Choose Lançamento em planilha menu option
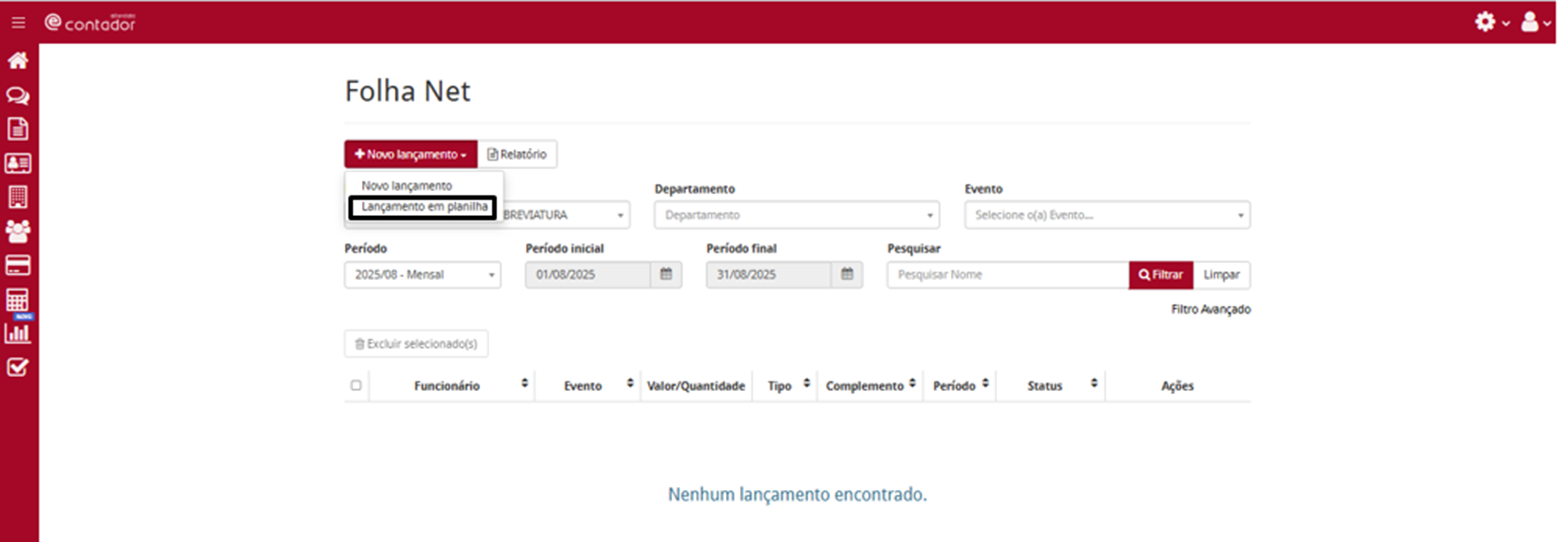 (x=422, y=207)
